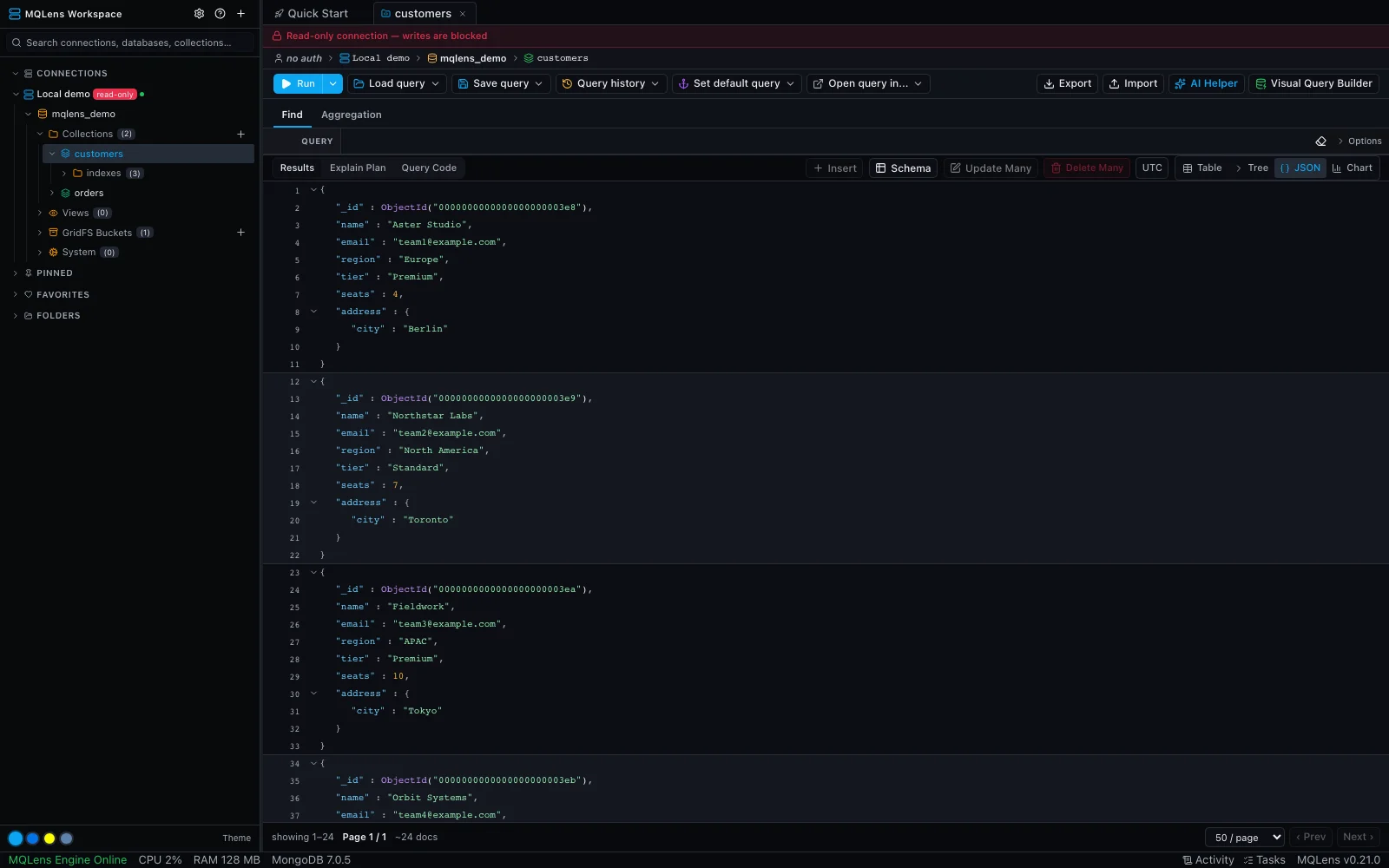This screenshot has height=868, width=1389.
Task: Switch to the Aggregation tab
Action: click(x=351, y=115)
